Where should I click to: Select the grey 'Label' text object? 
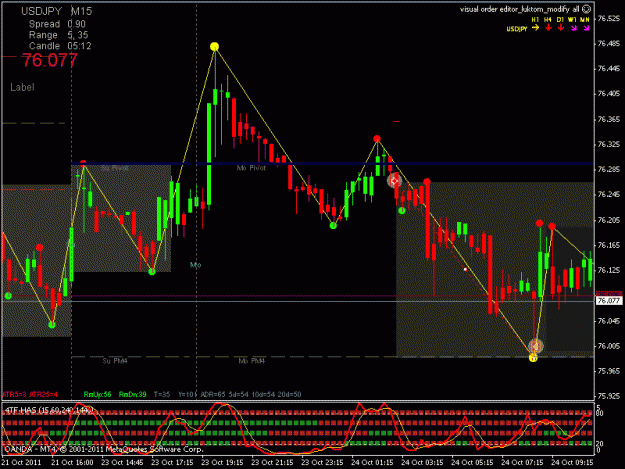22,87
